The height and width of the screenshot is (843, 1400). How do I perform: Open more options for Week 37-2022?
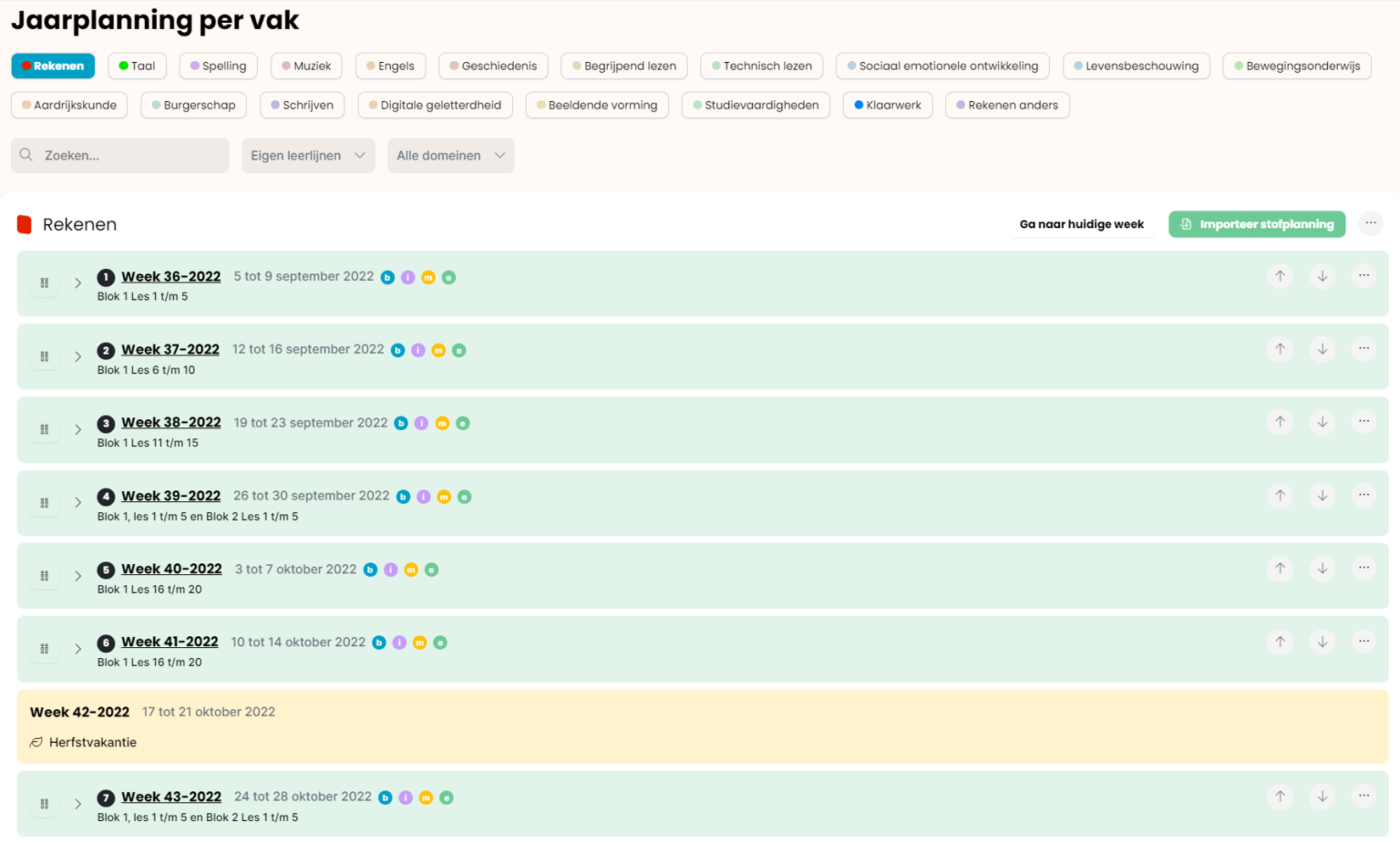1364,349
